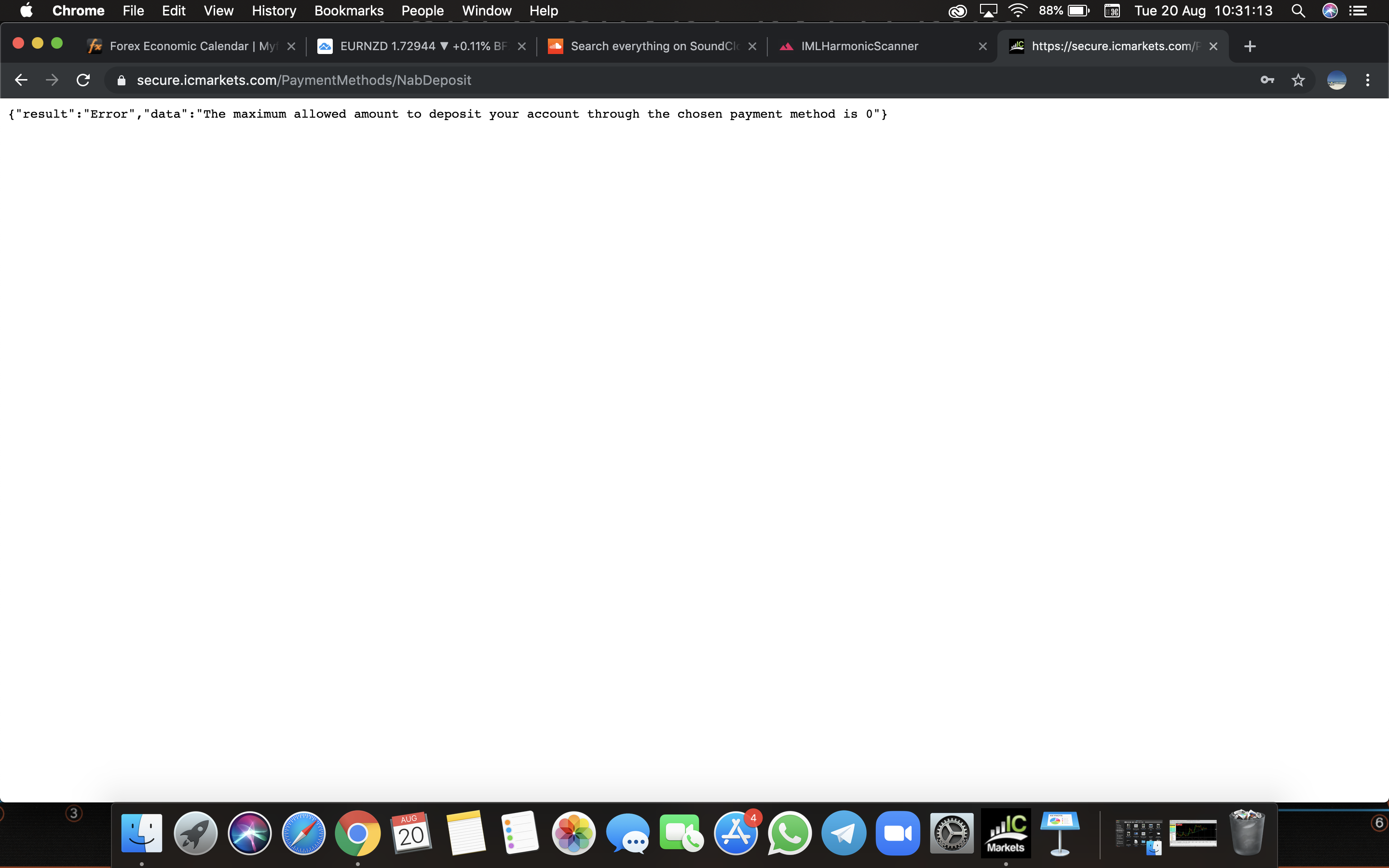The height and width of the screenshot is (868, 1389).
Task: Launch Siri from the Dock
Action: pyautogui.click(x=250, y=833)
